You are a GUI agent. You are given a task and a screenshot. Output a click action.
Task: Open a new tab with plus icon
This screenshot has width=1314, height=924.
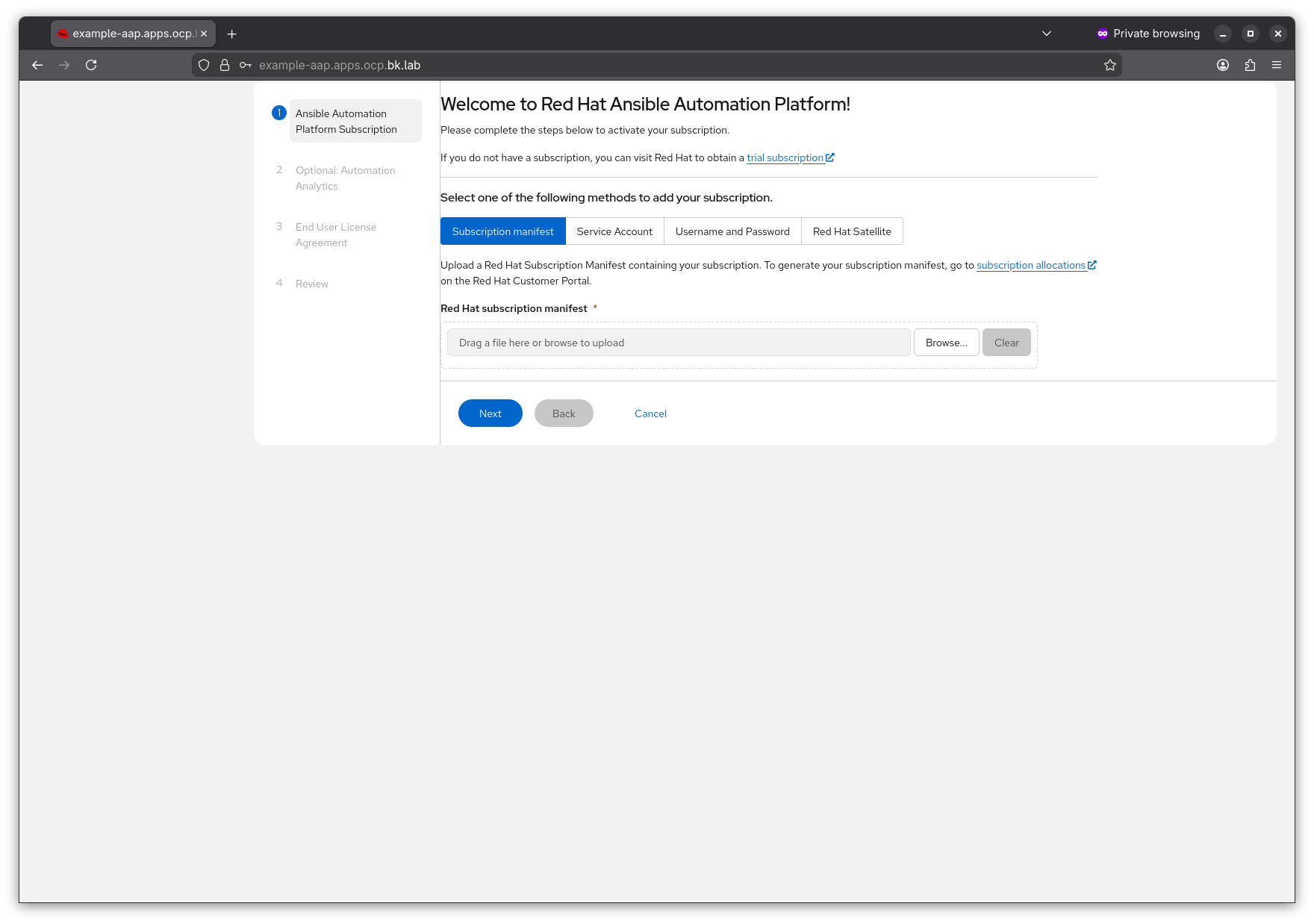pos(232,34)
